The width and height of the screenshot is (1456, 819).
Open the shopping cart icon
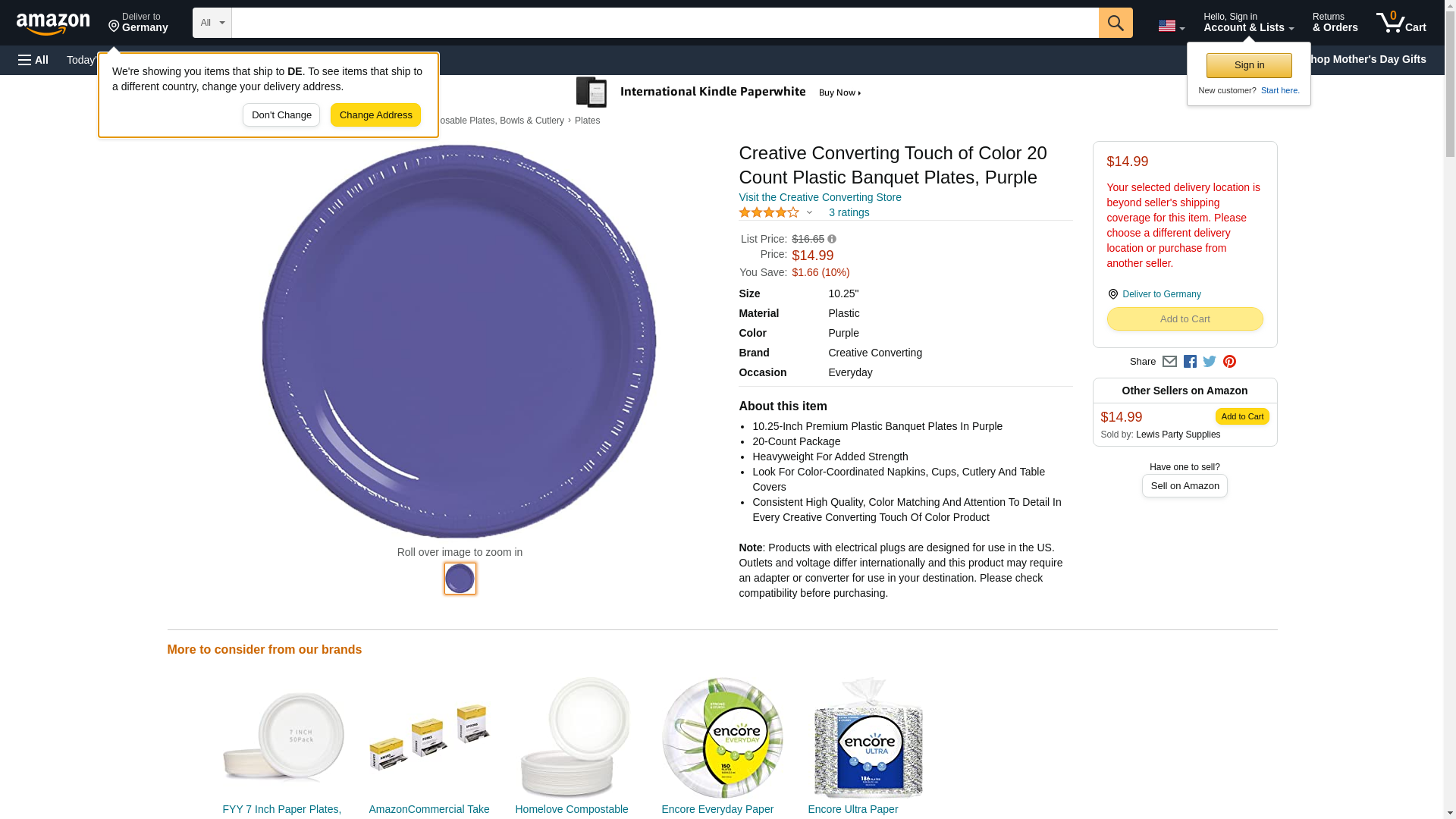(1401, 23)
